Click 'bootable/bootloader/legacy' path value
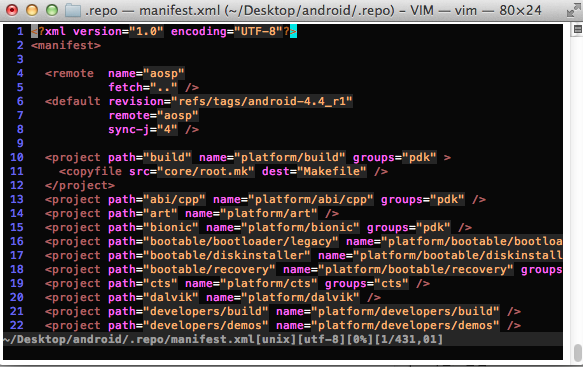583x367 pixels. (x=241, y=241)
